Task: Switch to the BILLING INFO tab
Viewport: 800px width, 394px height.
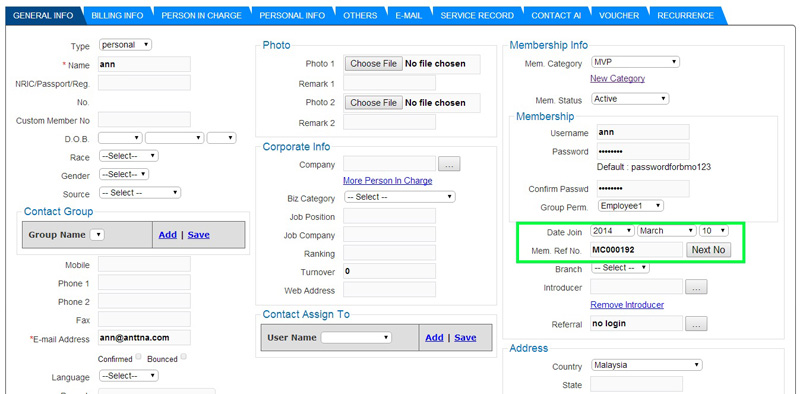Action: [x=117, y=15]
